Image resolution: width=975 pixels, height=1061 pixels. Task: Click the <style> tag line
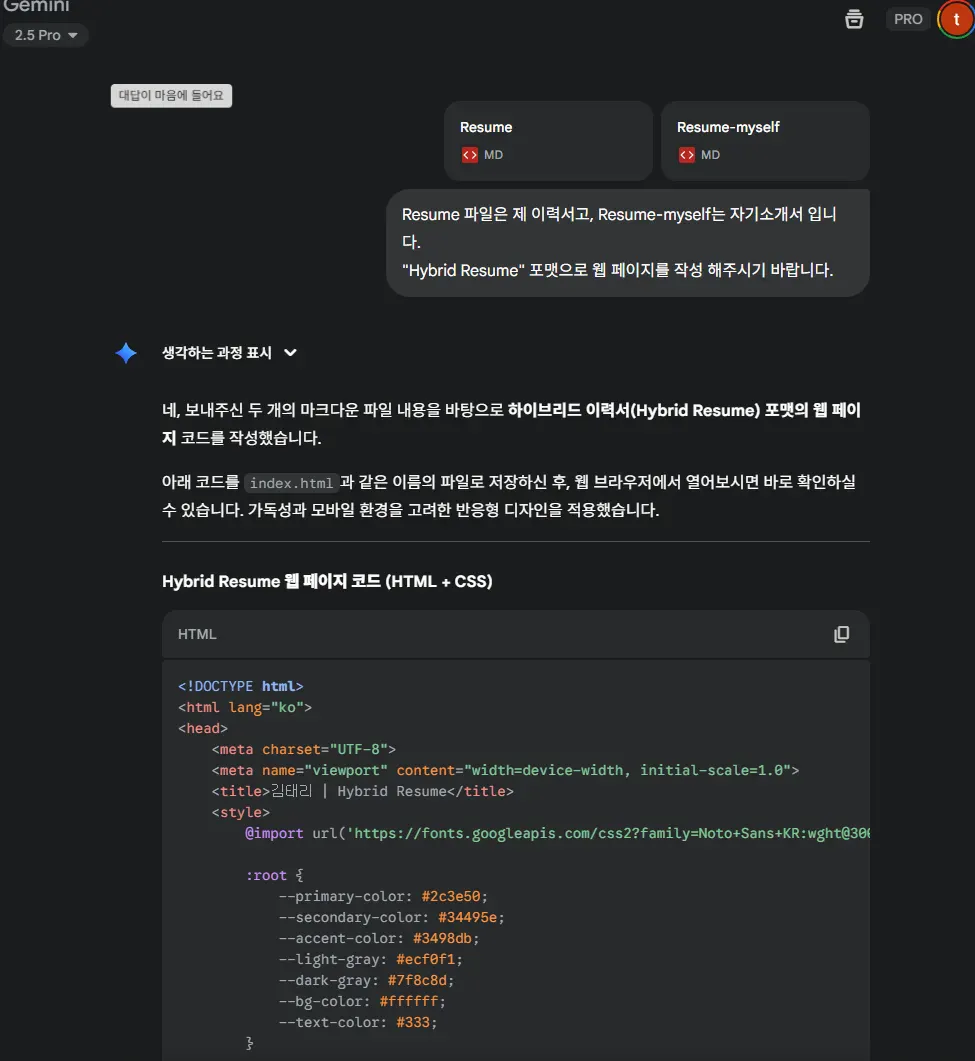240,812
